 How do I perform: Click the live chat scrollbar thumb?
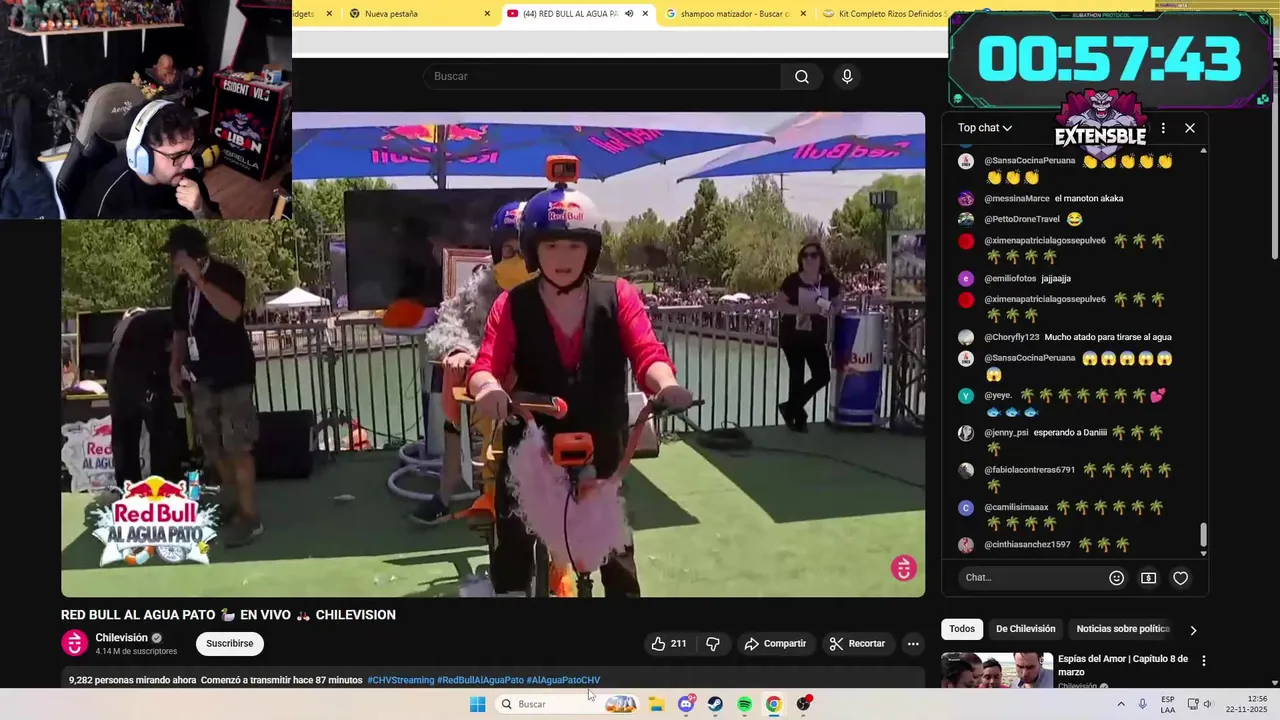[x=1203, y=535]
